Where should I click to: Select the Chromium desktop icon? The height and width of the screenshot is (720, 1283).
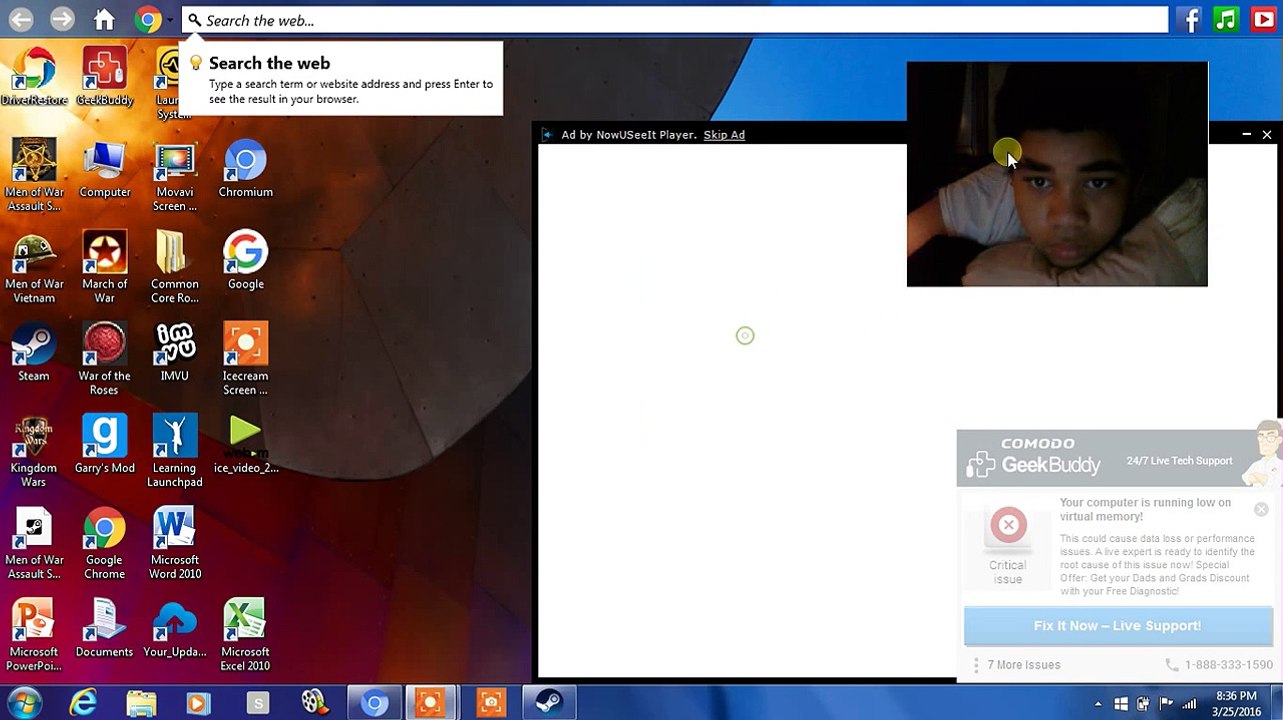[x=245, y=170]
